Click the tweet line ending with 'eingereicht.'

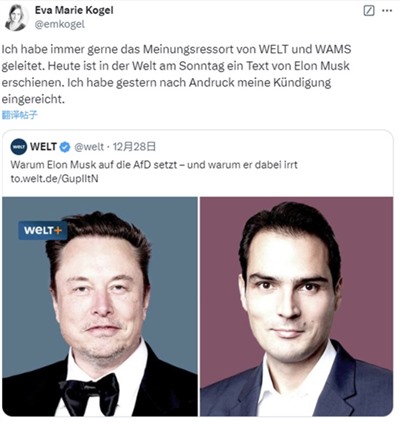33,99
